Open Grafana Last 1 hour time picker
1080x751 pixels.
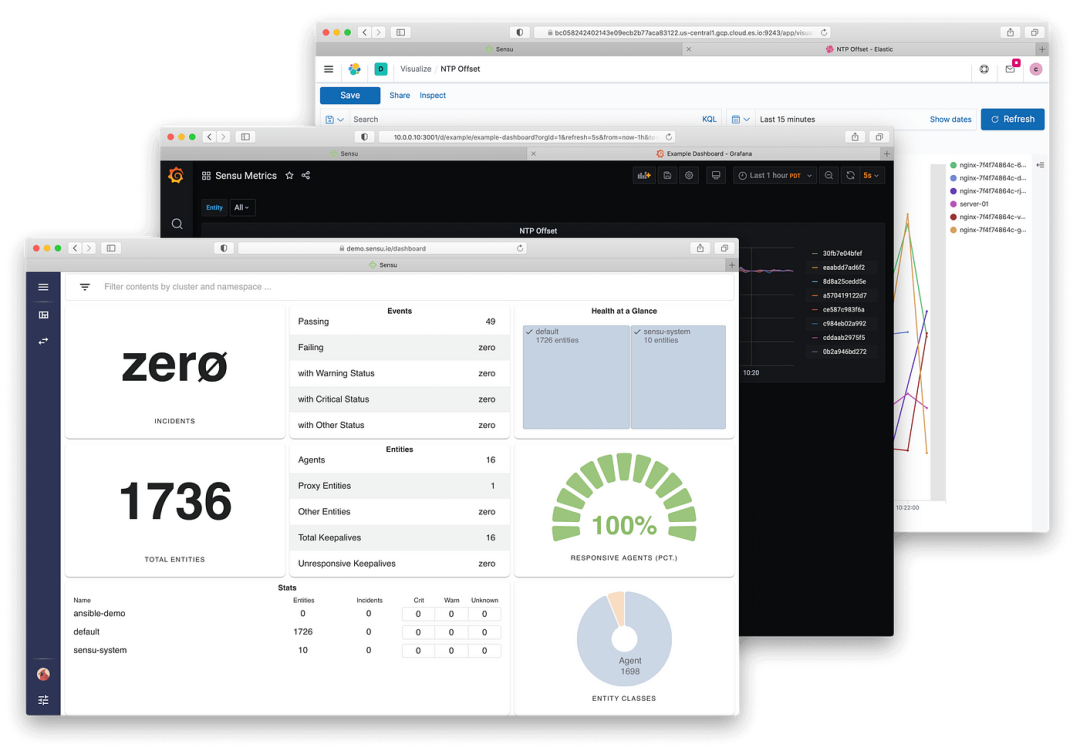tap(775, 176)
